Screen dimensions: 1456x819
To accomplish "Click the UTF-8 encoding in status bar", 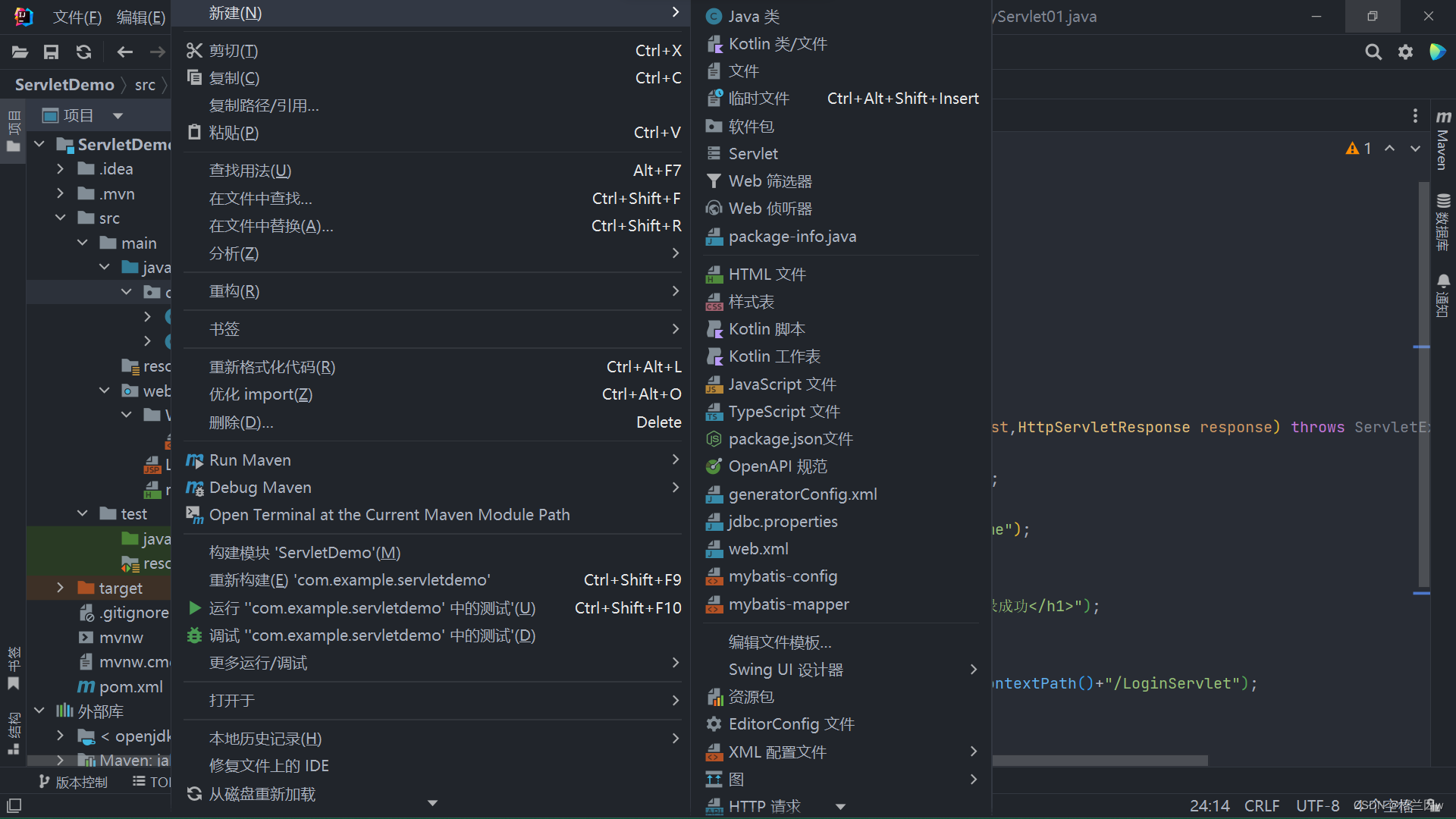I will pyautogui.click(x=1318, y=806).
